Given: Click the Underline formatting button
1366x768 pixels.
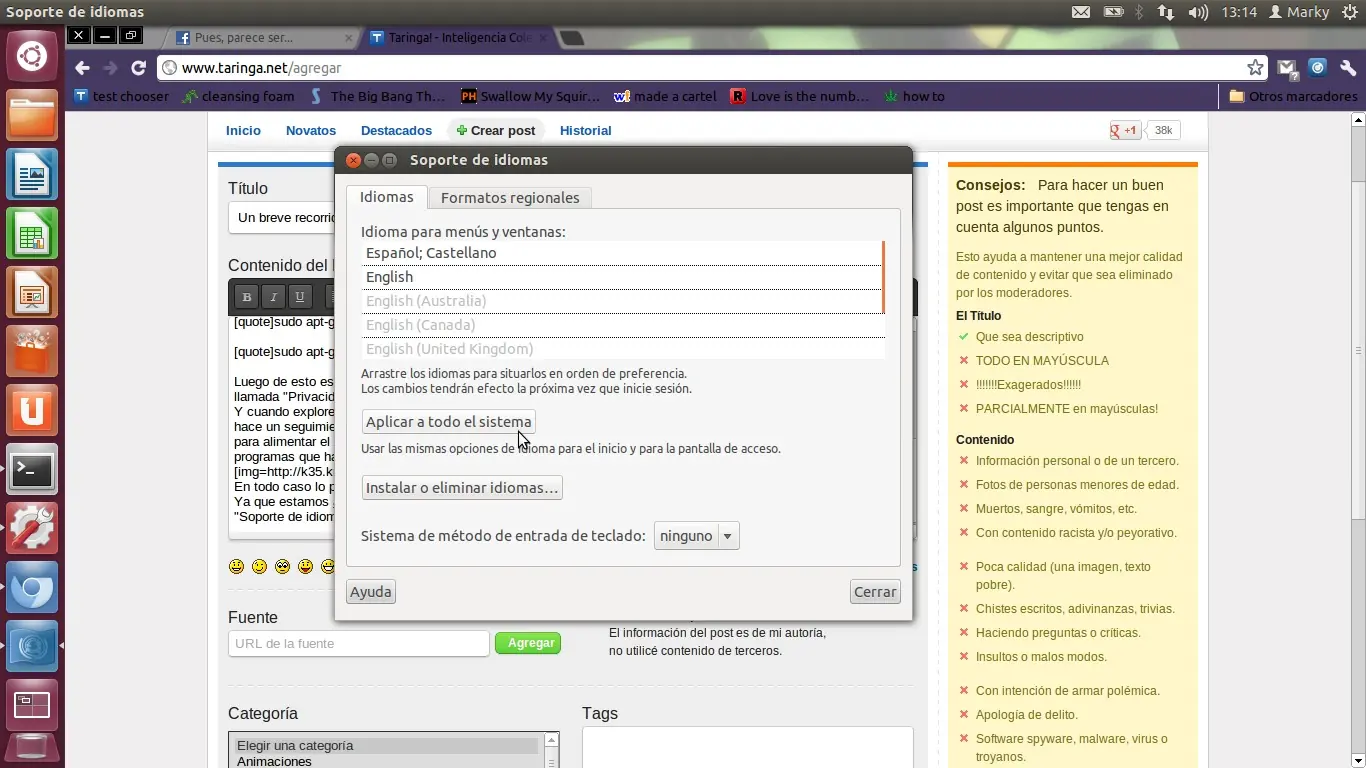Looking at the screenshot, I should (x=299, y=297).
